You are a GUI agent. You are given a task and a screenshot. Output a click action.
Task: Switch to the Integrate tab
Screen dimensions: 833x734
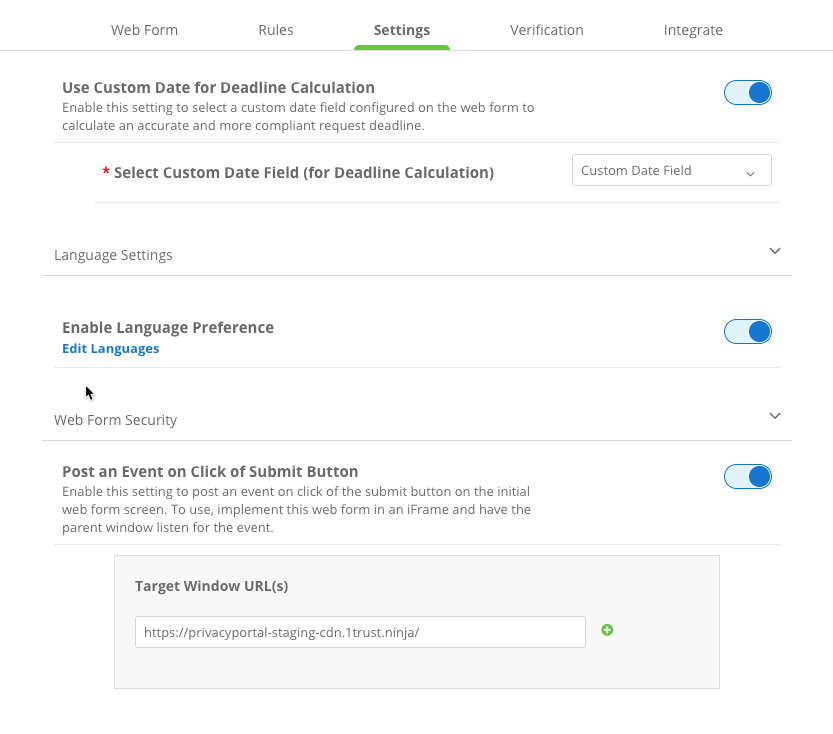click(x=693, y=30)
